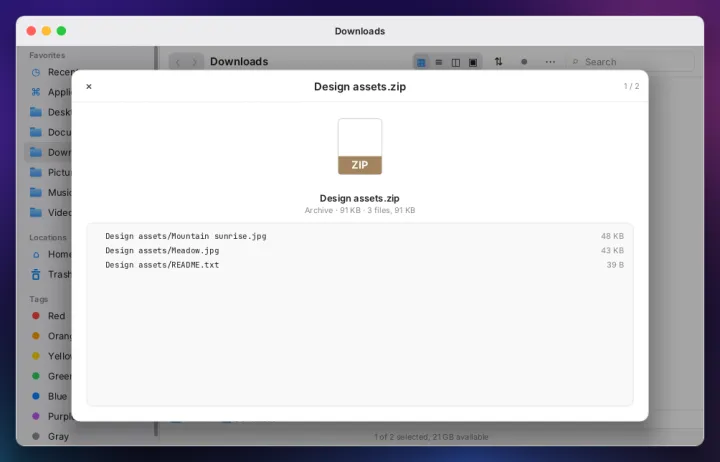
Task: Open Applications in the sidebar
Action: 50,92
